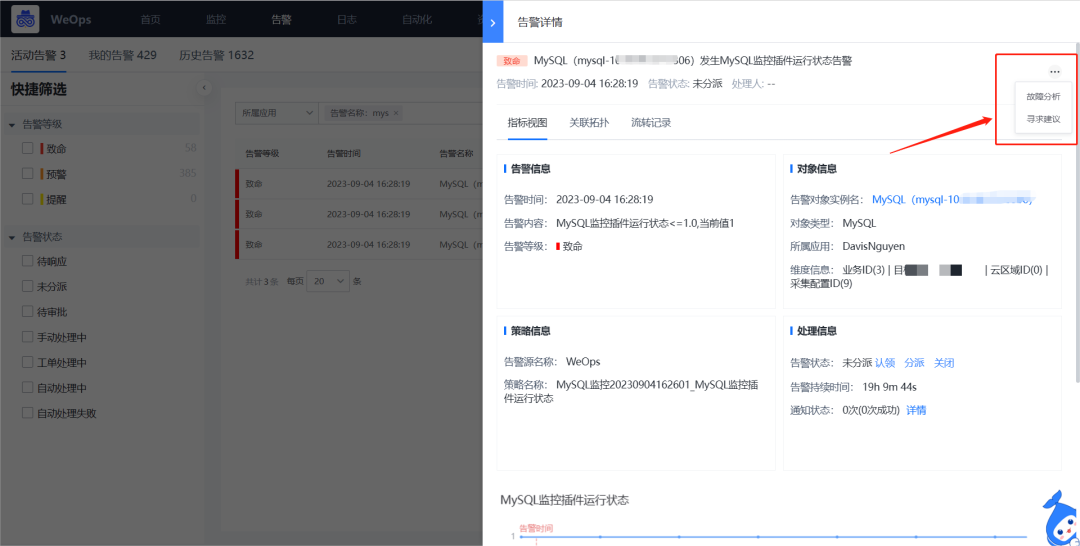Click the detail panel vertical scrollbar
The width and height of the screenshot is (1080, 546).
point(1077,211)
